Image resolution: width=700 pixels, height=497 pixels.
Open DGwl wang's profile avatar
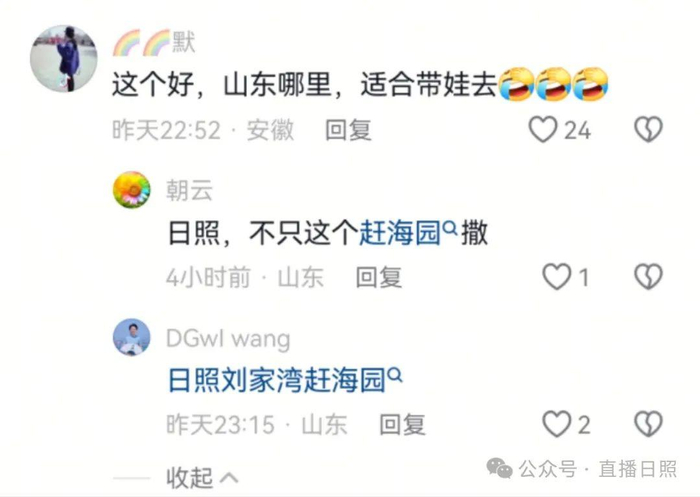(x=131, y=337)
